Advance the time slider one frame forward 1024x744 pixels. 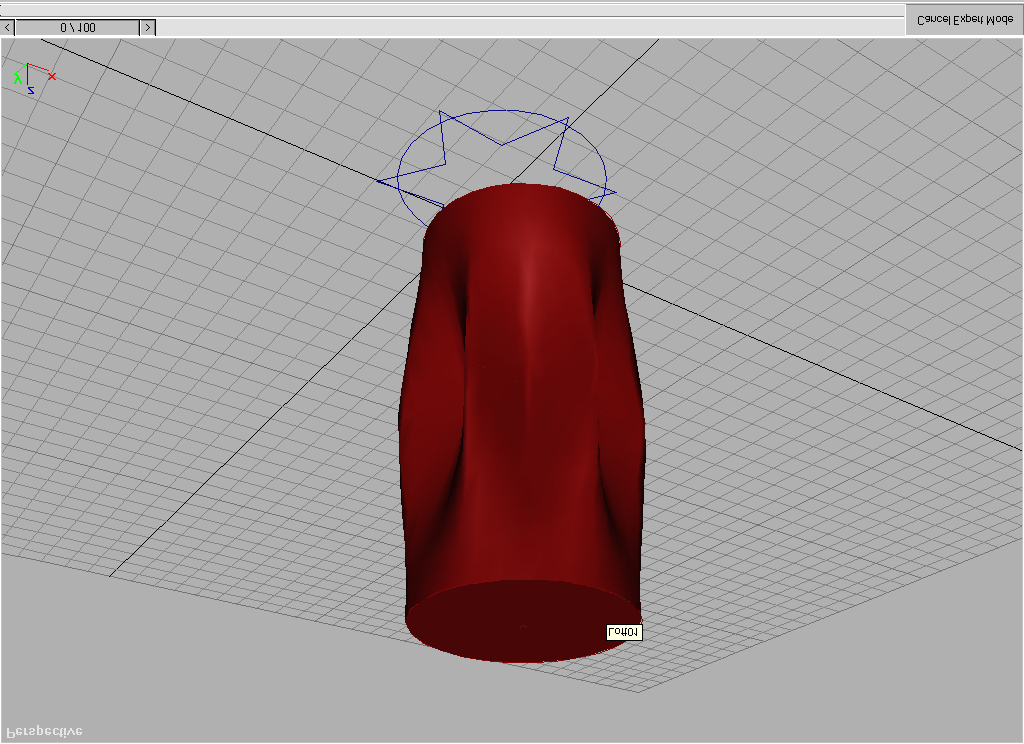[x=148, y=27]
